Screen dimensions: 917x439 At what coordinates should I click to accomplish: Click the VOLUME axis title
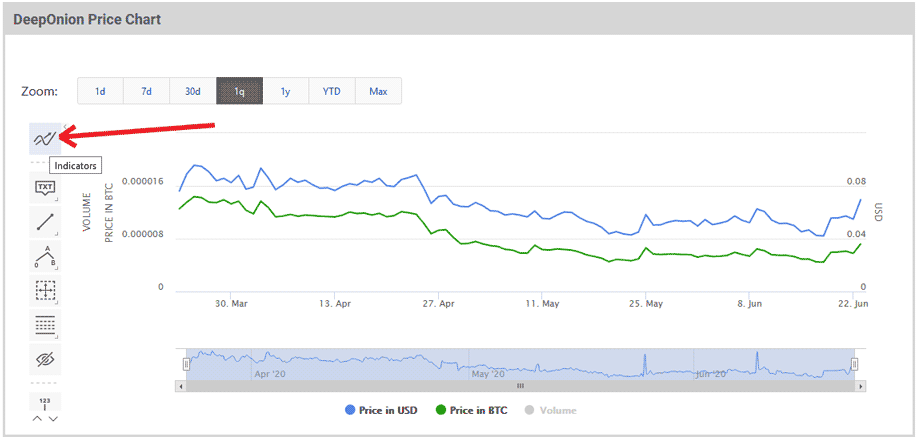88,212
